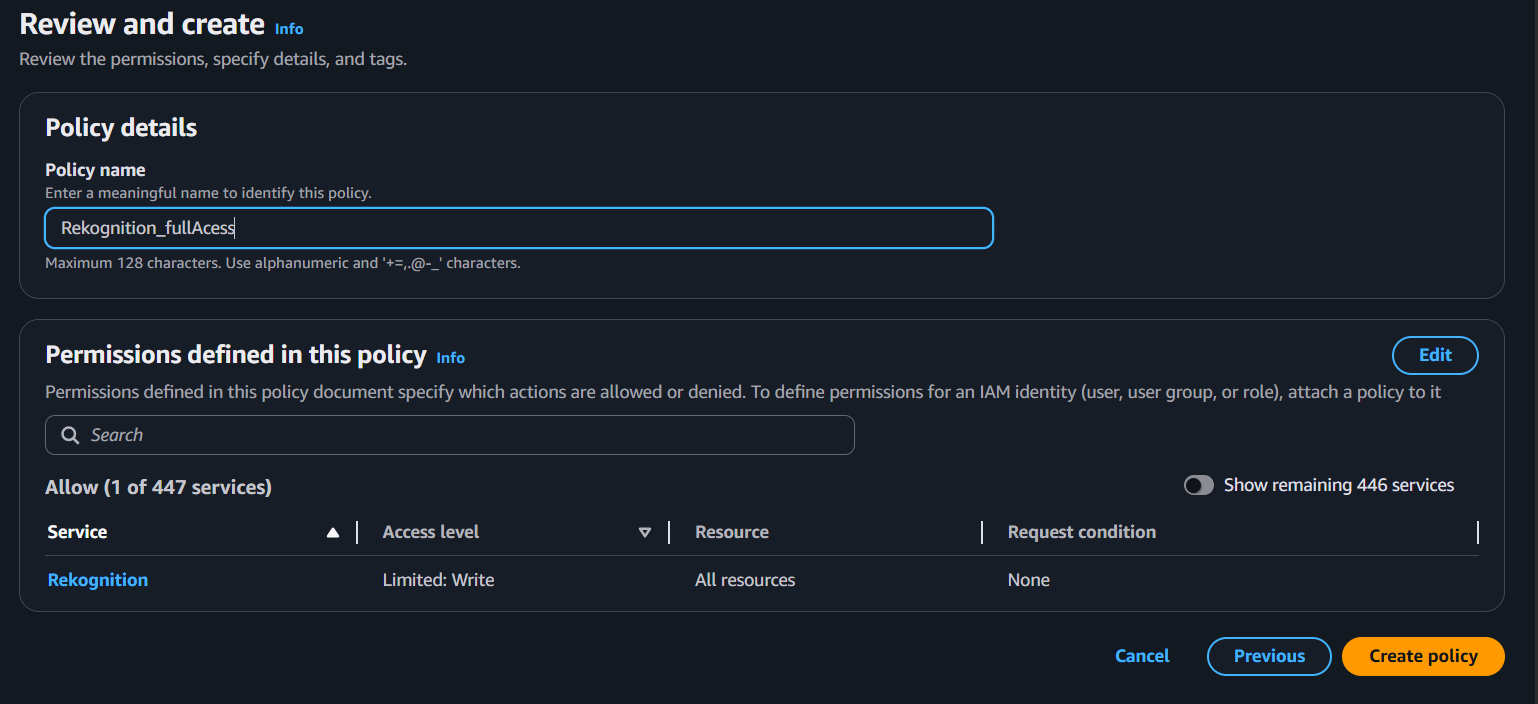The image size is (1538, 704).
Task: Select the 'None' request condition cell
Action: tap(1029, 580)
